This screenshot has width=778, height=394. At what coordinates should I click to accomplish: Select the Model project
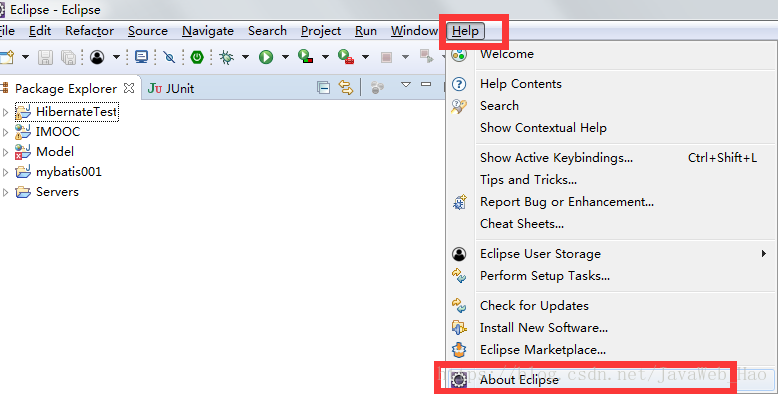55,151
